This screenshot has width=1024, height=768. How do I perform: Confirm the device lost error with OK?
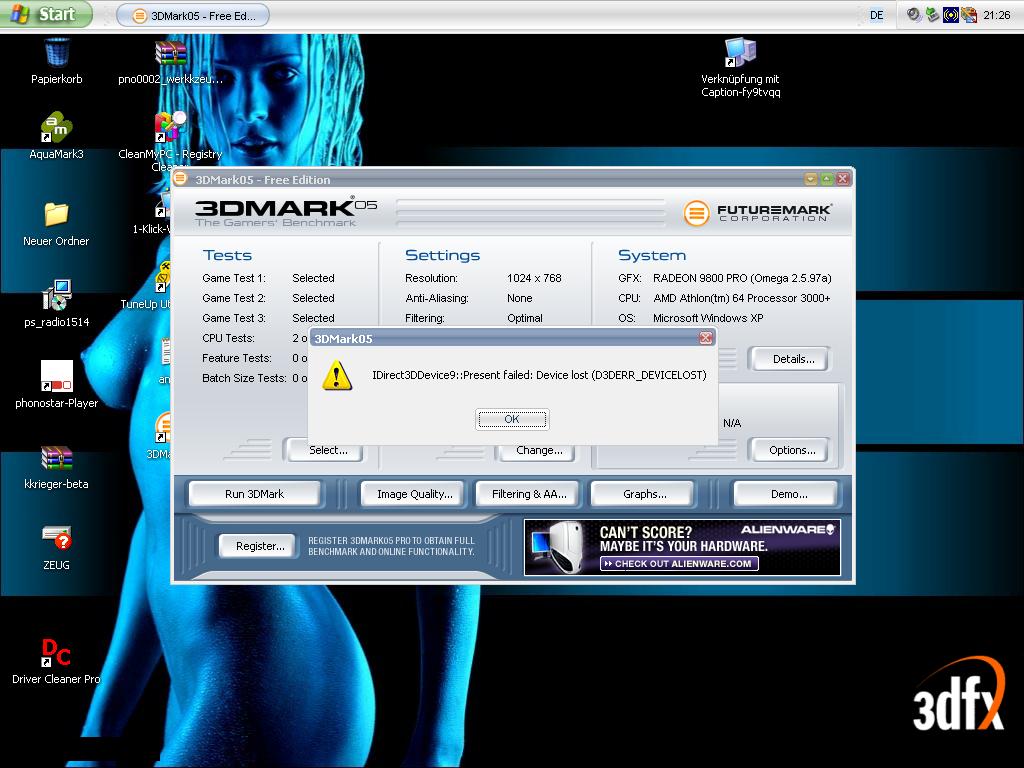point(512,419)
